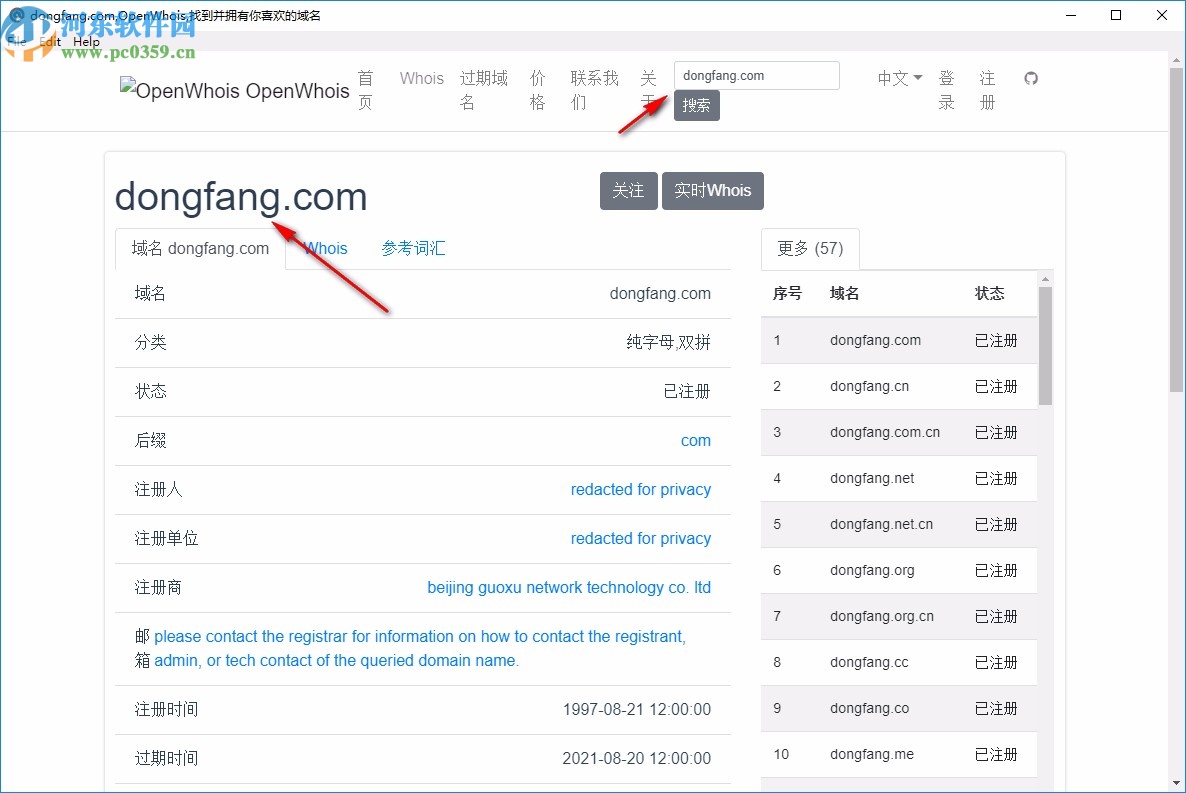Viewport: 1186px width, 793px height.
Task: Click the 状态 column header
Action: click(x=989, y=294)
